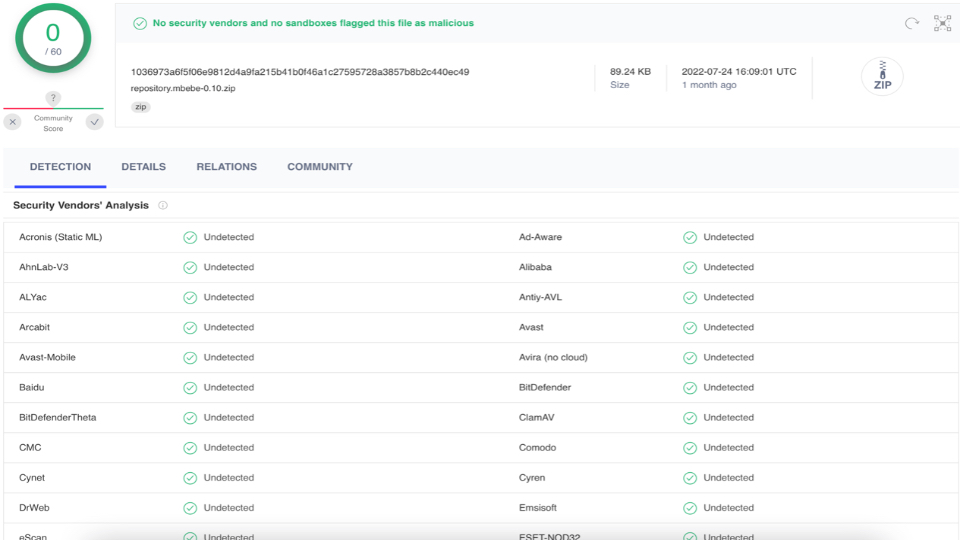Click the Undetected check icon for Ad-Aware
960x540 pixels.
(x=690, y=238)
